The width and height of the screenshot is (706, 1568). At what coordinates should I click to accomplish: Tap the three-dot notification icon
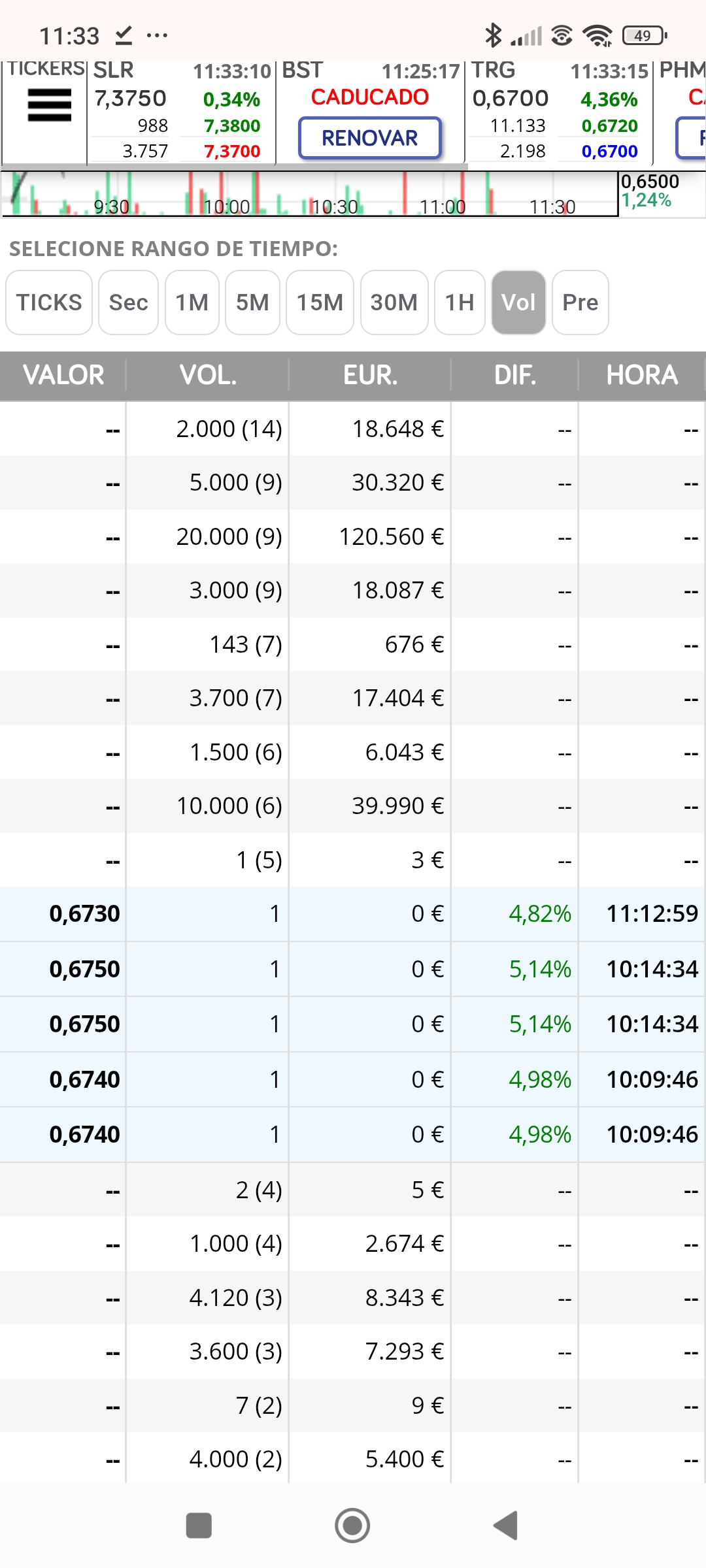point(157,35)
